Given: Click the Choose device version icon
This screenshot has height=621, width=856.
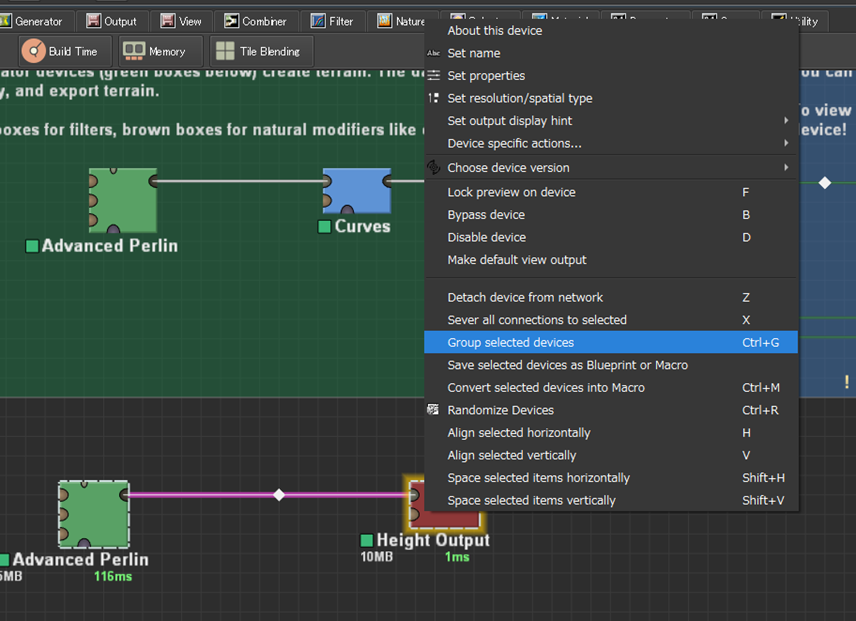Looking at the screenshot, I should coord(433,167).
